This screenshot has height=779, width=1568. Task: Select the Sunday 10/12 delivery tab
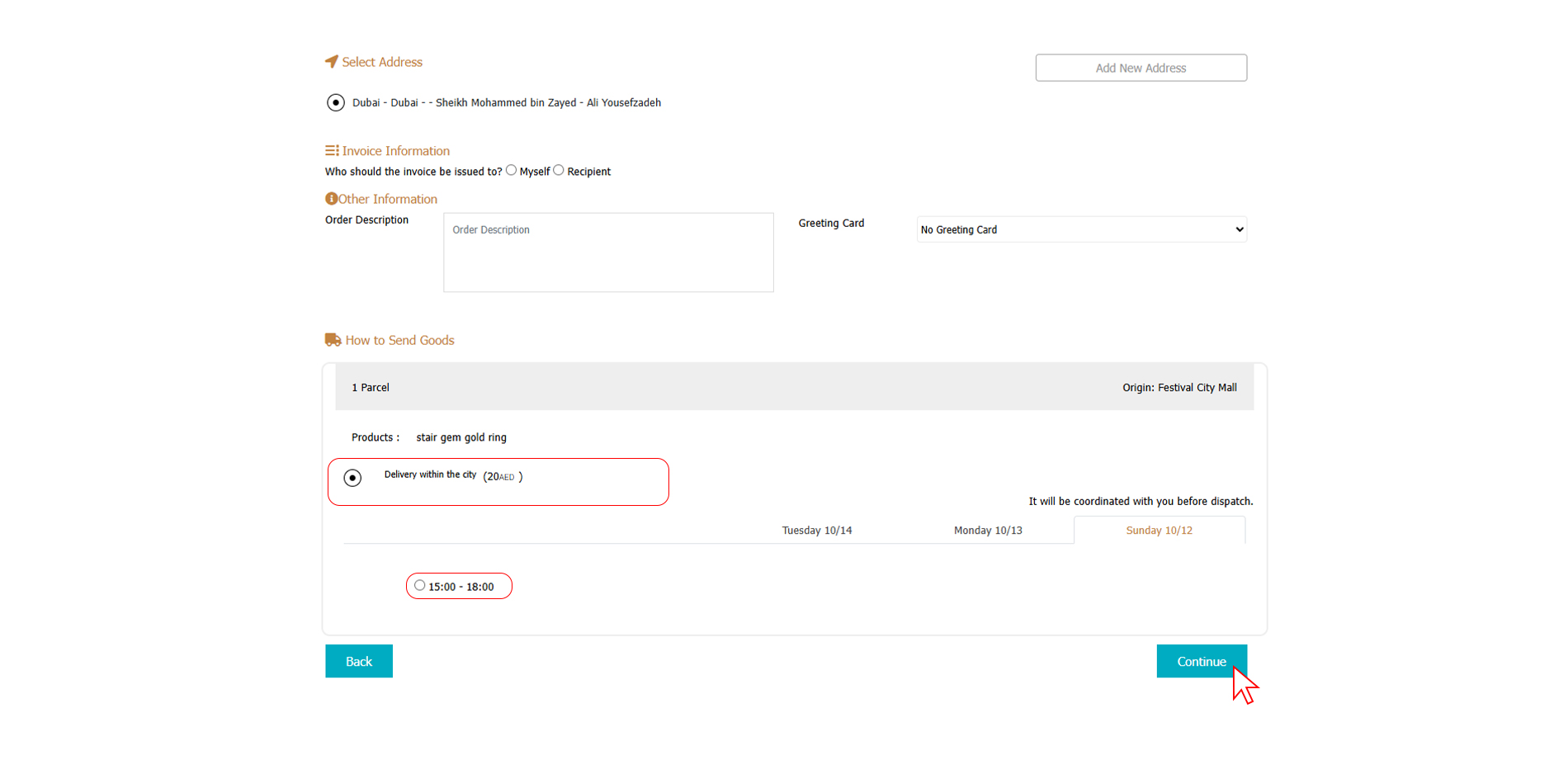pyautogui.click(x=1159, y=531)
